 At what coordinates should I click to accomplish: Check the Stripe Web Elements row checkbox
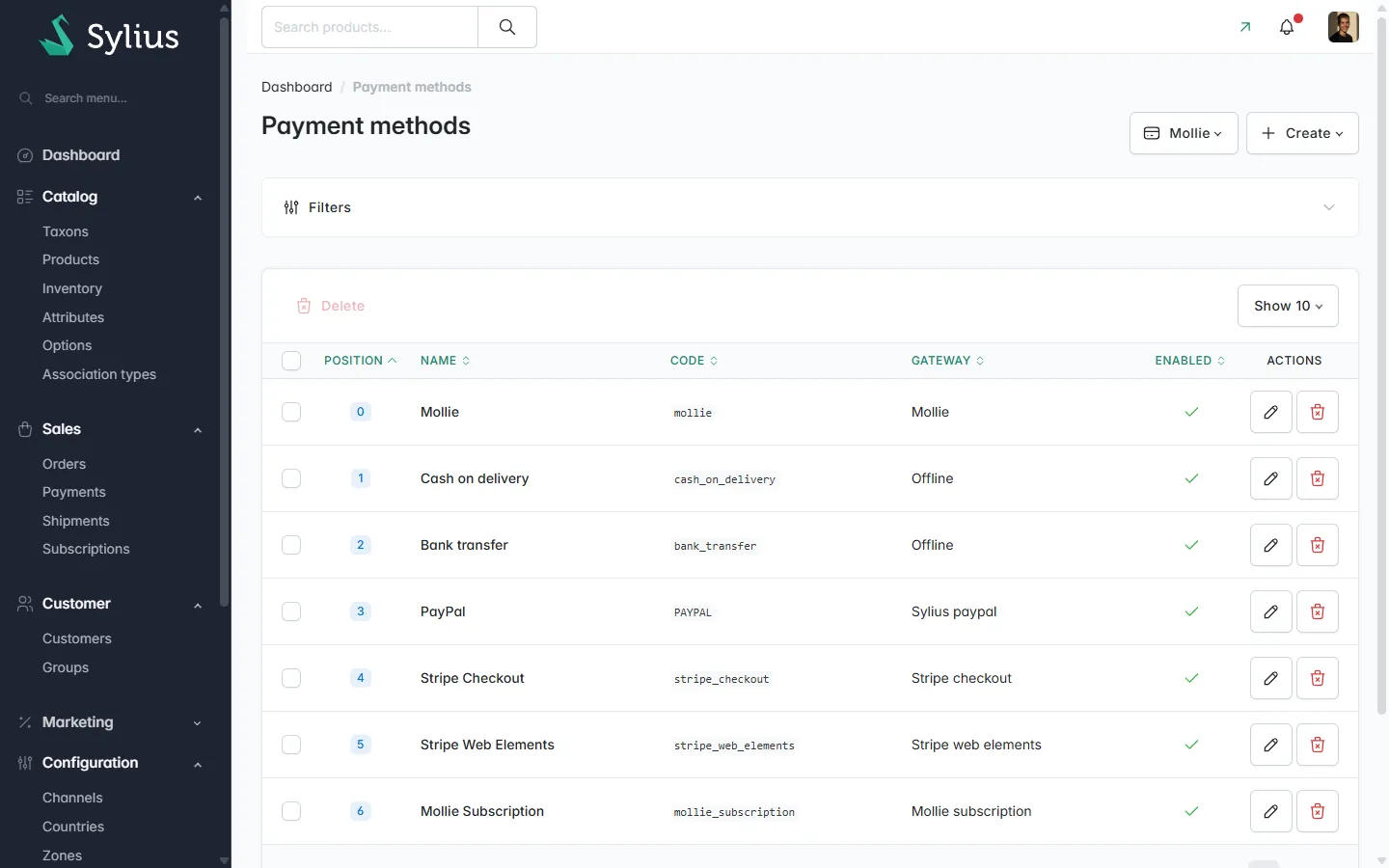291,745
